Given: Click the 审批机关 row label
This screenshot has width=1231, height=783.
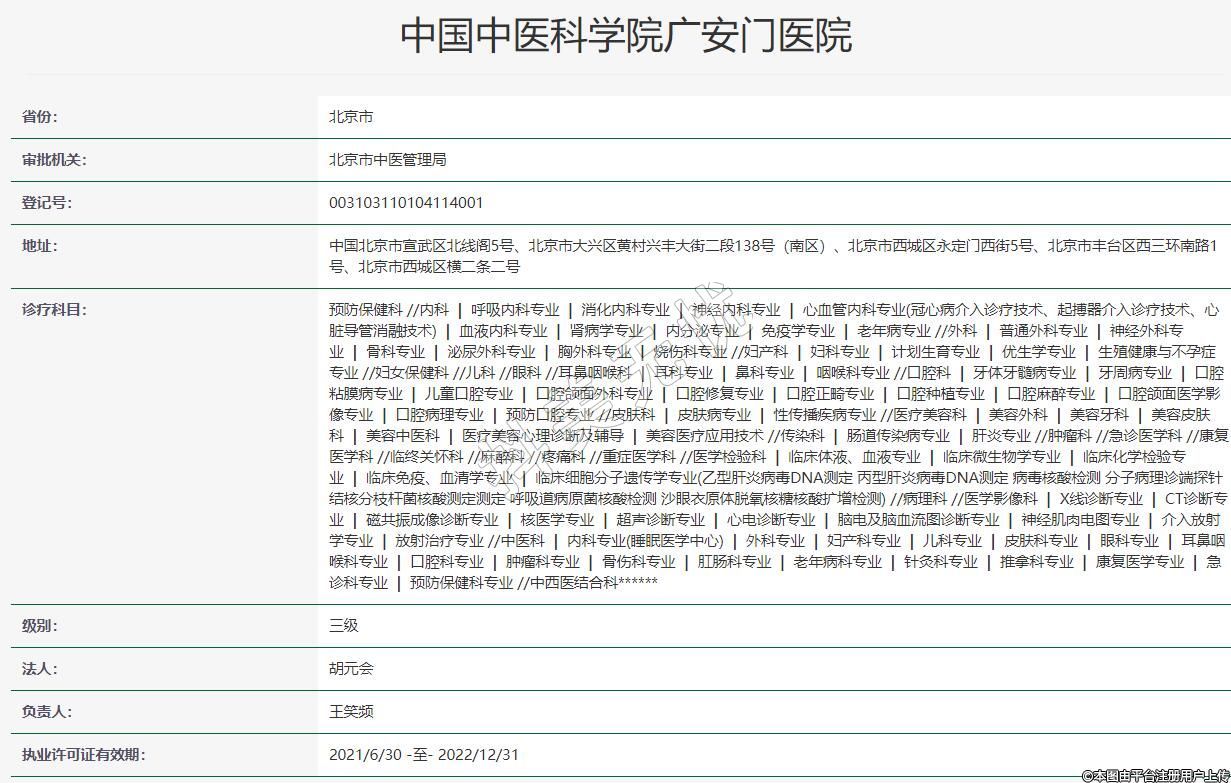Looking at the screenshot, I should click(x=54, y=159).
